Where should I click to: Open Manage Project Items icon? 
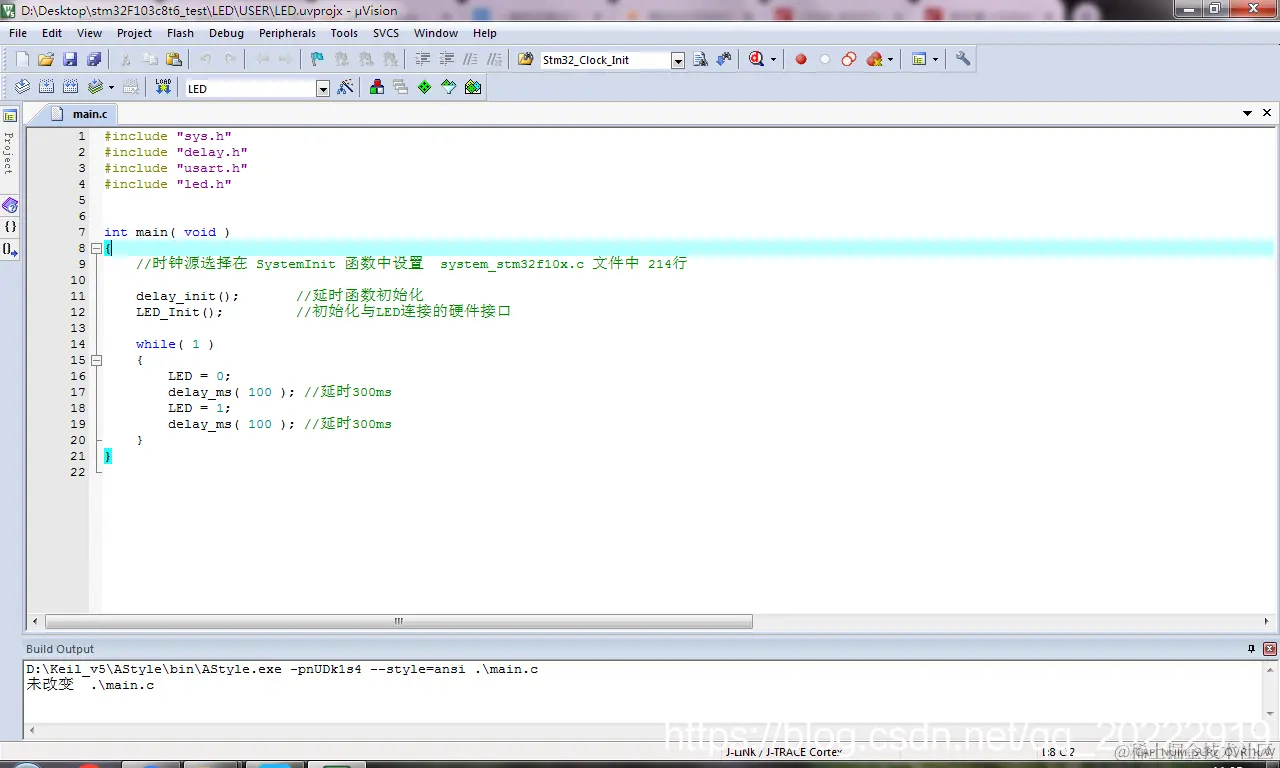tap(377, 88)
